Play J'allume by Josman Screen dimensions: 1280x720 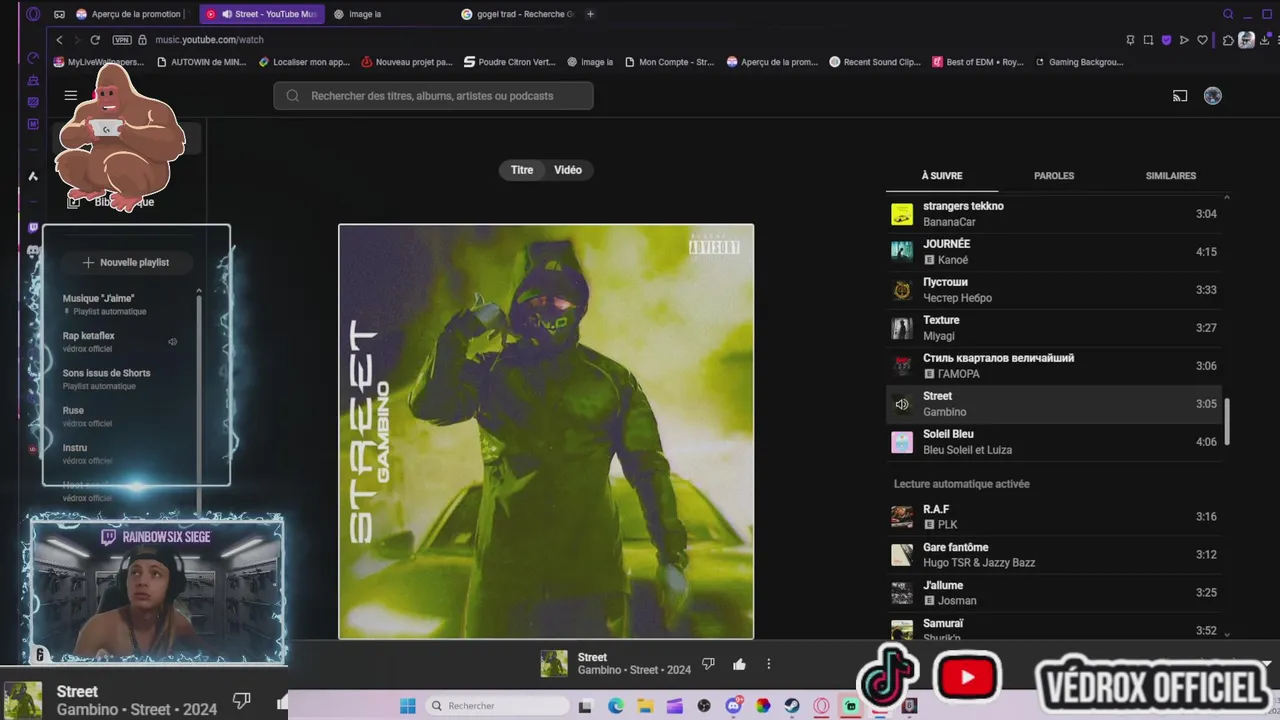(1054, 593)
